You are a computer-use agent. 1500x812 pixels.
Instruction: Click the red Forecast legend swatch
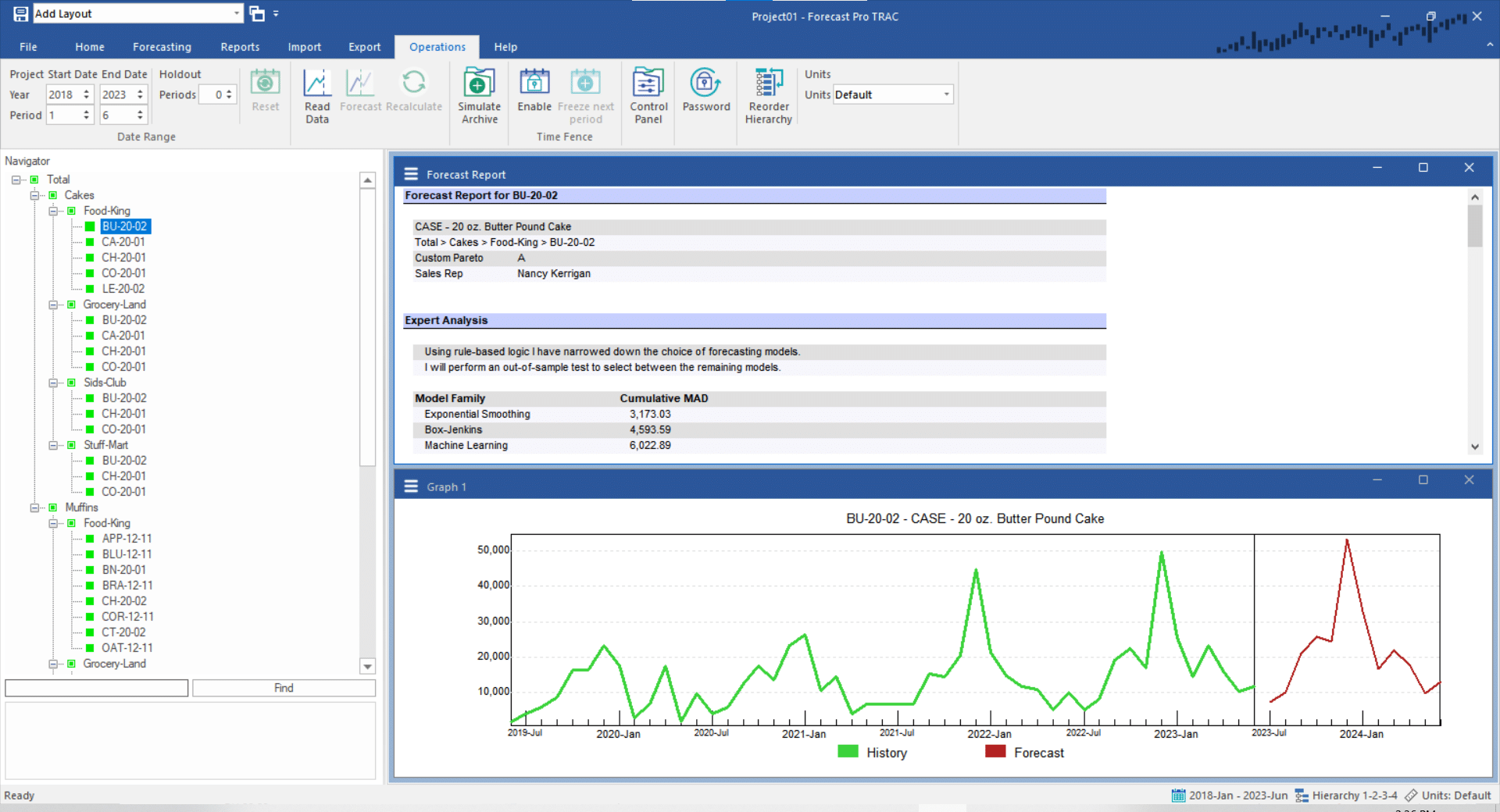click(995, 752)
